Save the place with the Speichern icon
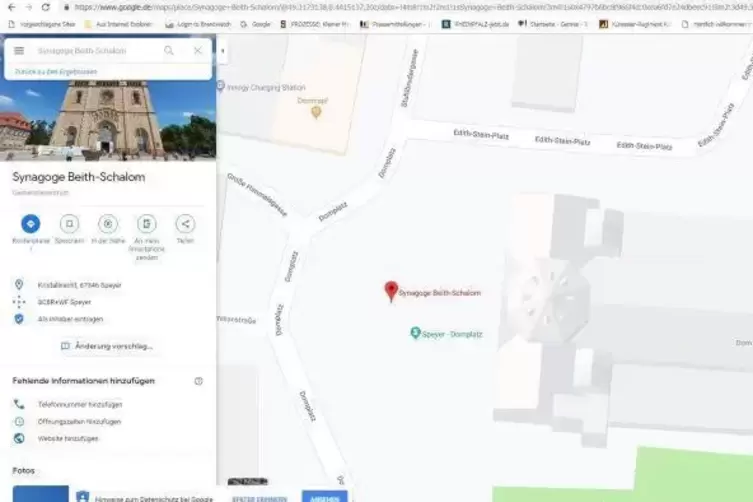This screenshot has width=753, height=502. (69, 224)
